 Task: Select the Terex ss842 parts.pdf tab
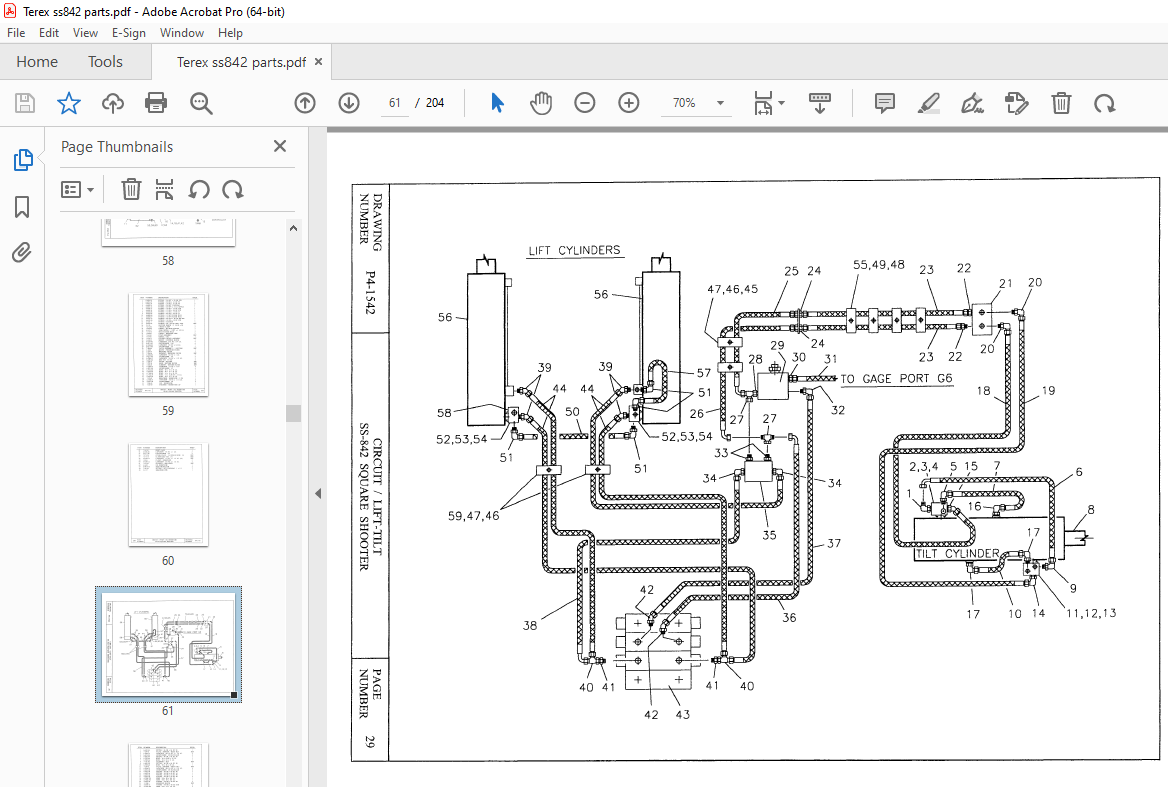point(241,62)
